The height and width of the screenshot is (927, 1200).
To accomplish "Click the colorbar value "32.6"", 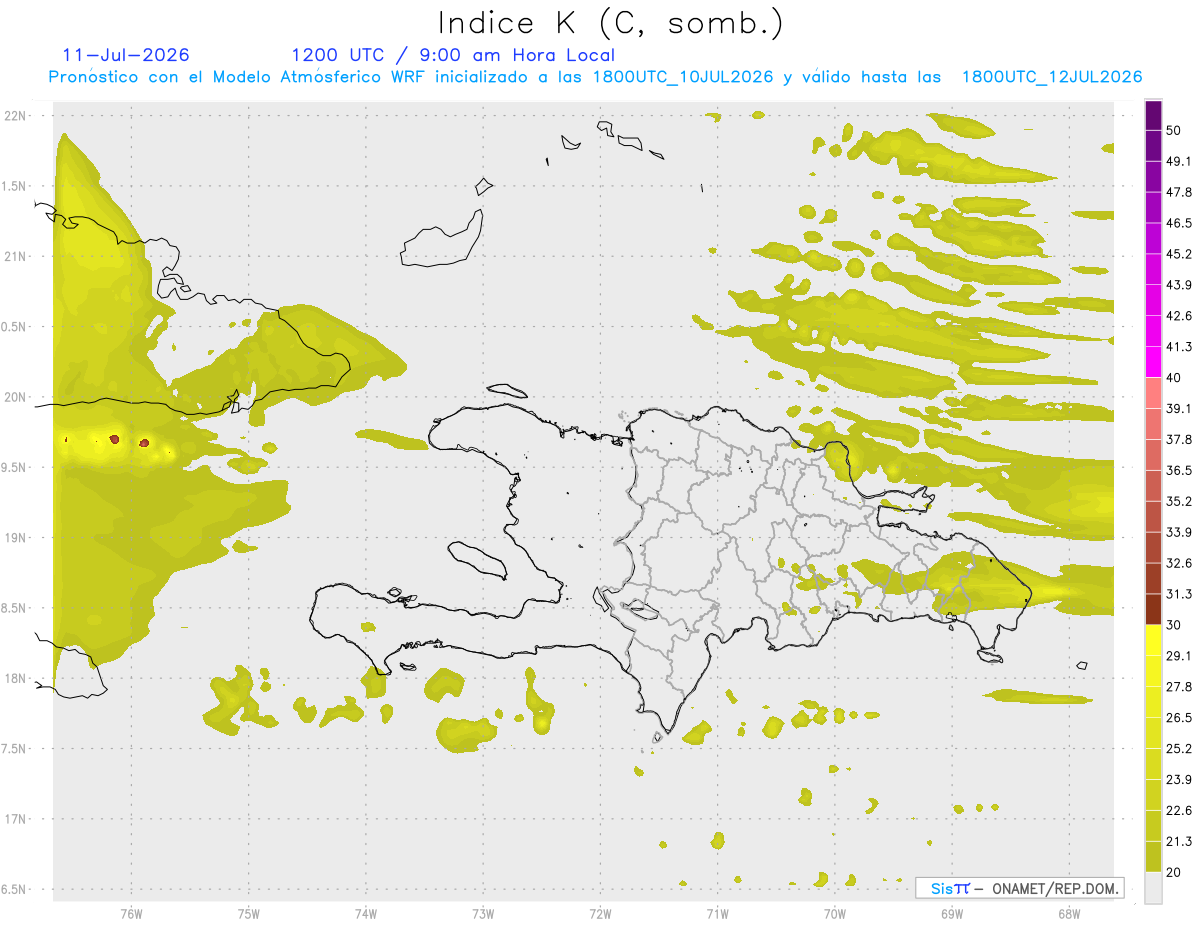I will tap(1179, 563).
